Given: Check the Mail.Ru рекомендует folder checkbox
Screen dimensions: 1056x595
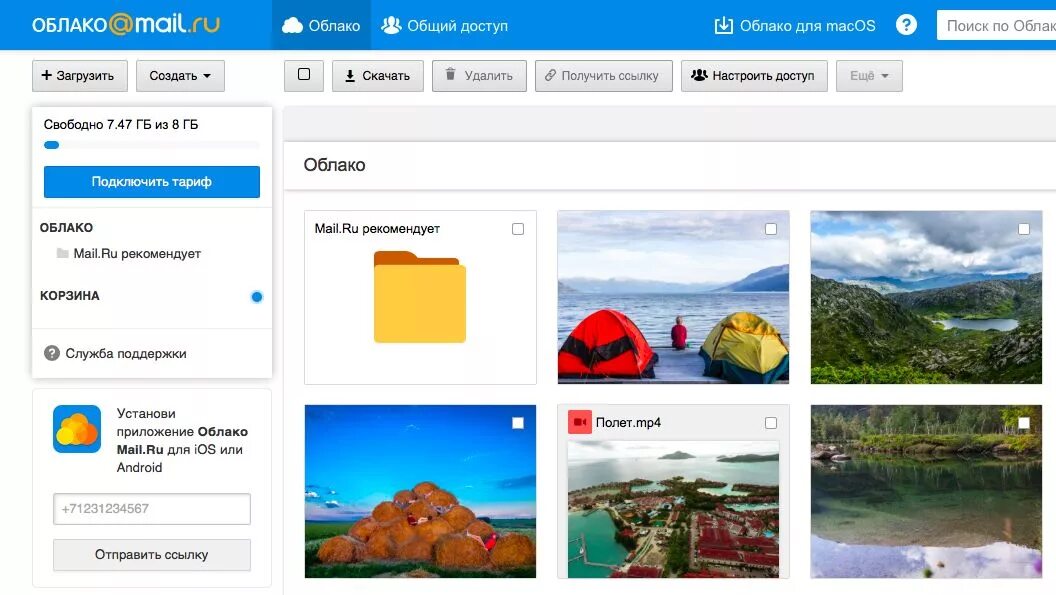Looking at the screenshot, I should tap(517, 229).
